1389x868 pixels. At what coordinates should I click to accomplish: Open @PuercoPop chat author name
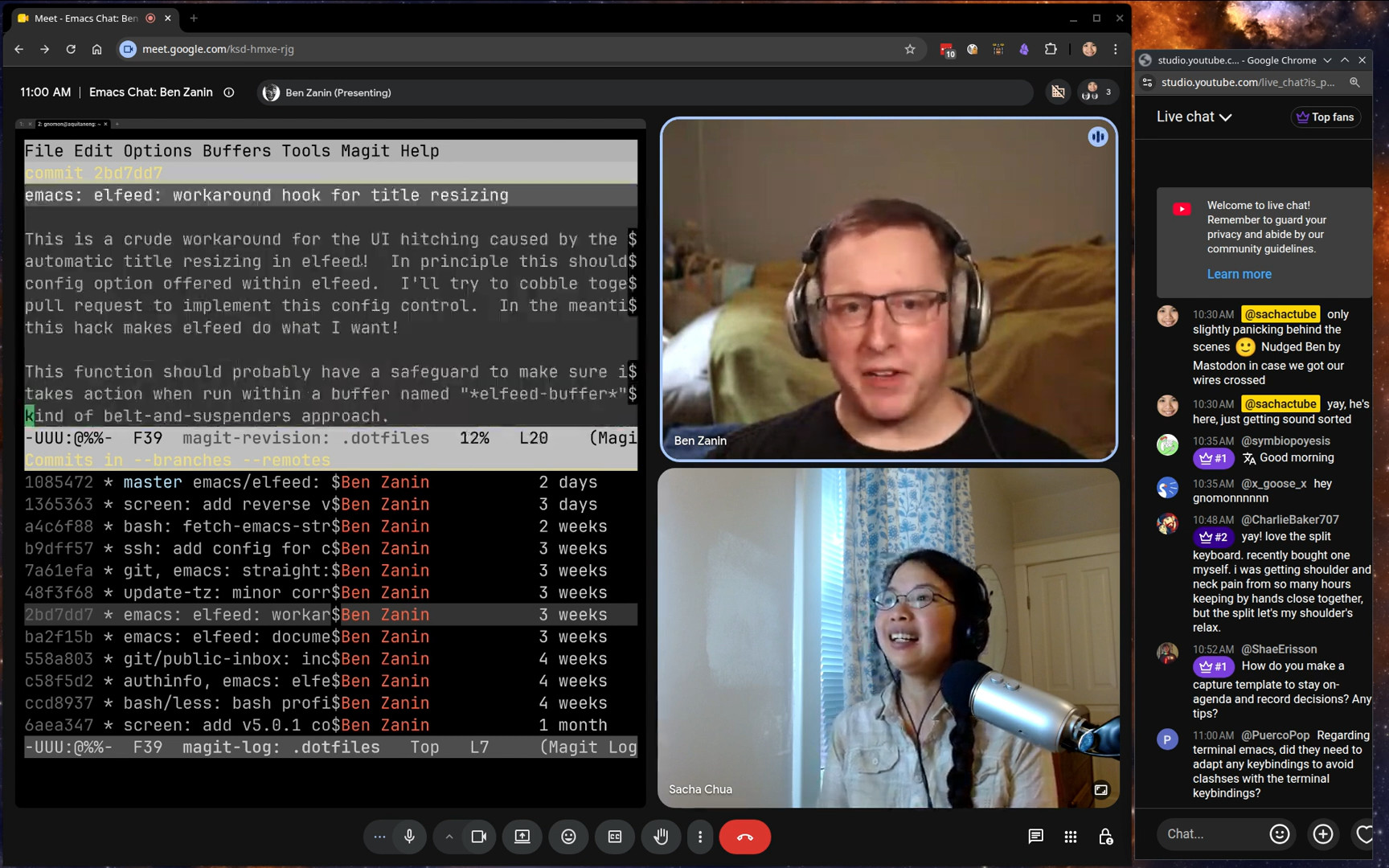pos(1275,735)
